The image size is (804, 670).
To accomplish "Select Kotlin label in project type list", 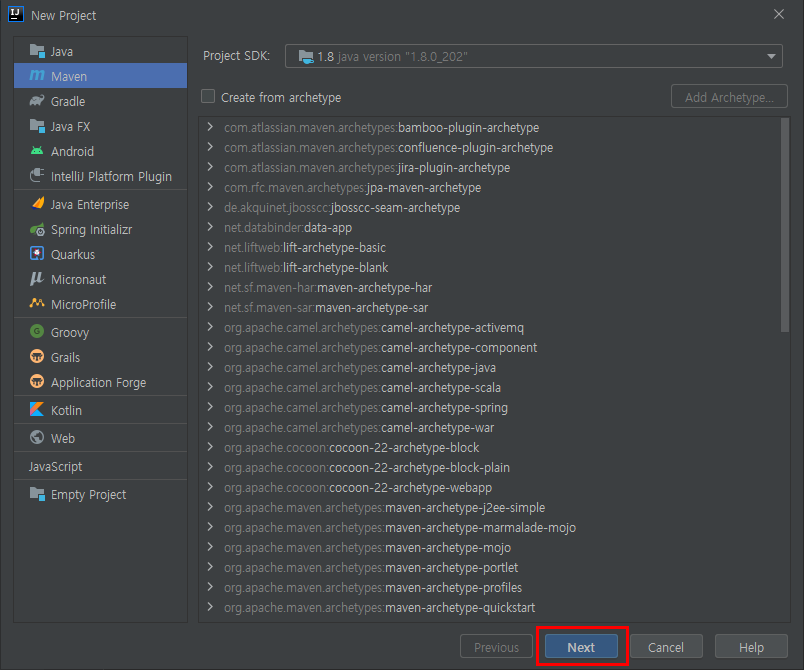I will (x=66, y=411).
